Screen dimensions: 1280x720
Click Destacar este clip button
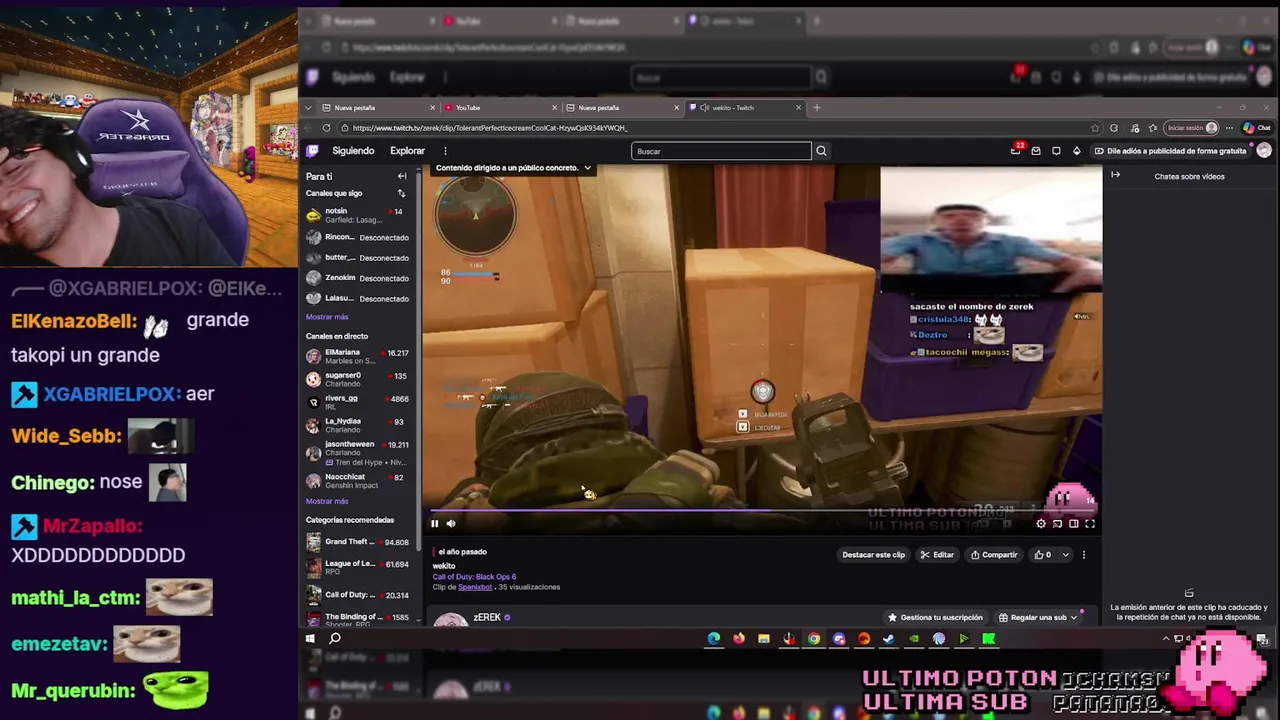(873, 555)
